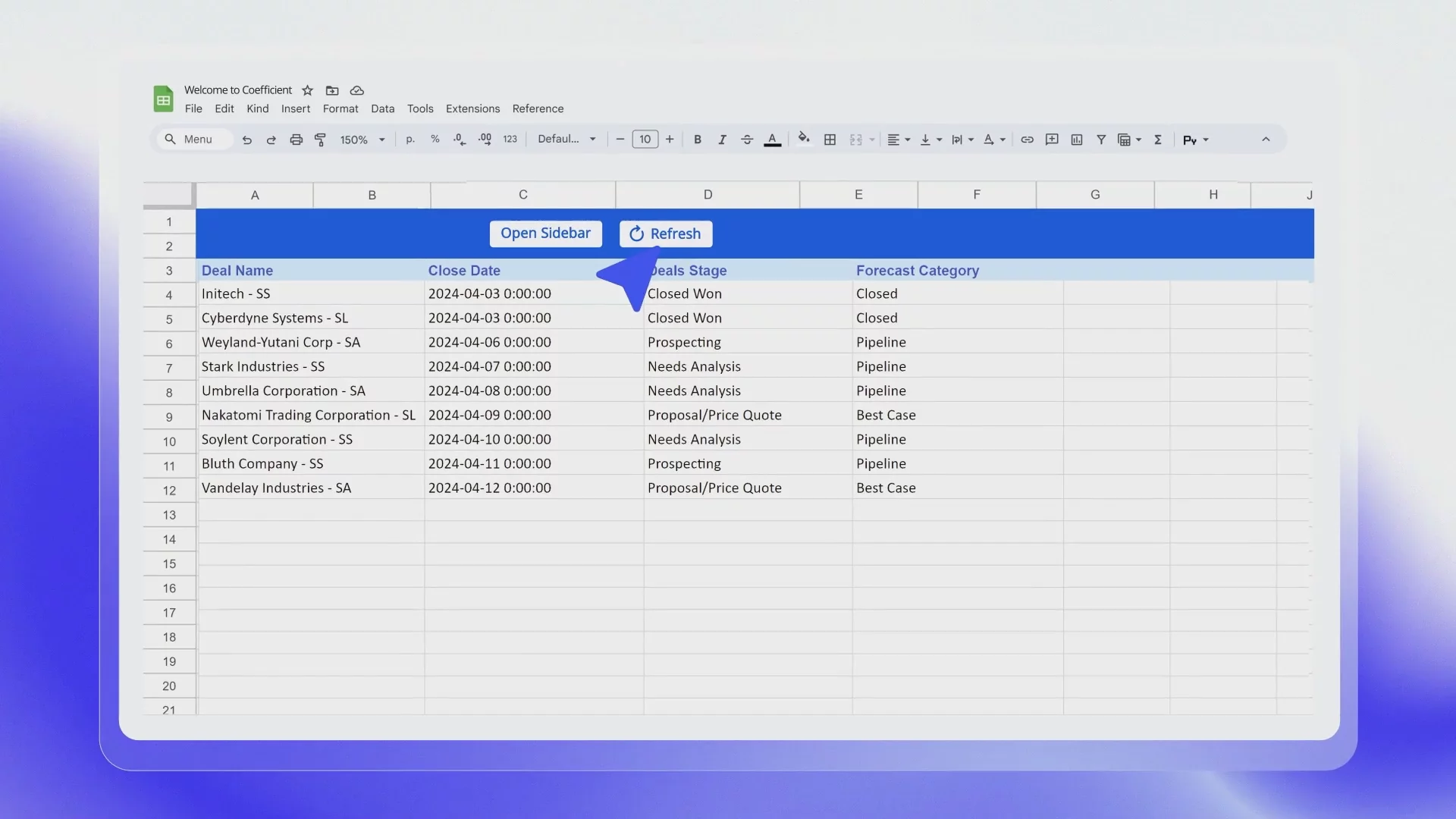
Task: Open the fill color picker
Action: [804, 139]
